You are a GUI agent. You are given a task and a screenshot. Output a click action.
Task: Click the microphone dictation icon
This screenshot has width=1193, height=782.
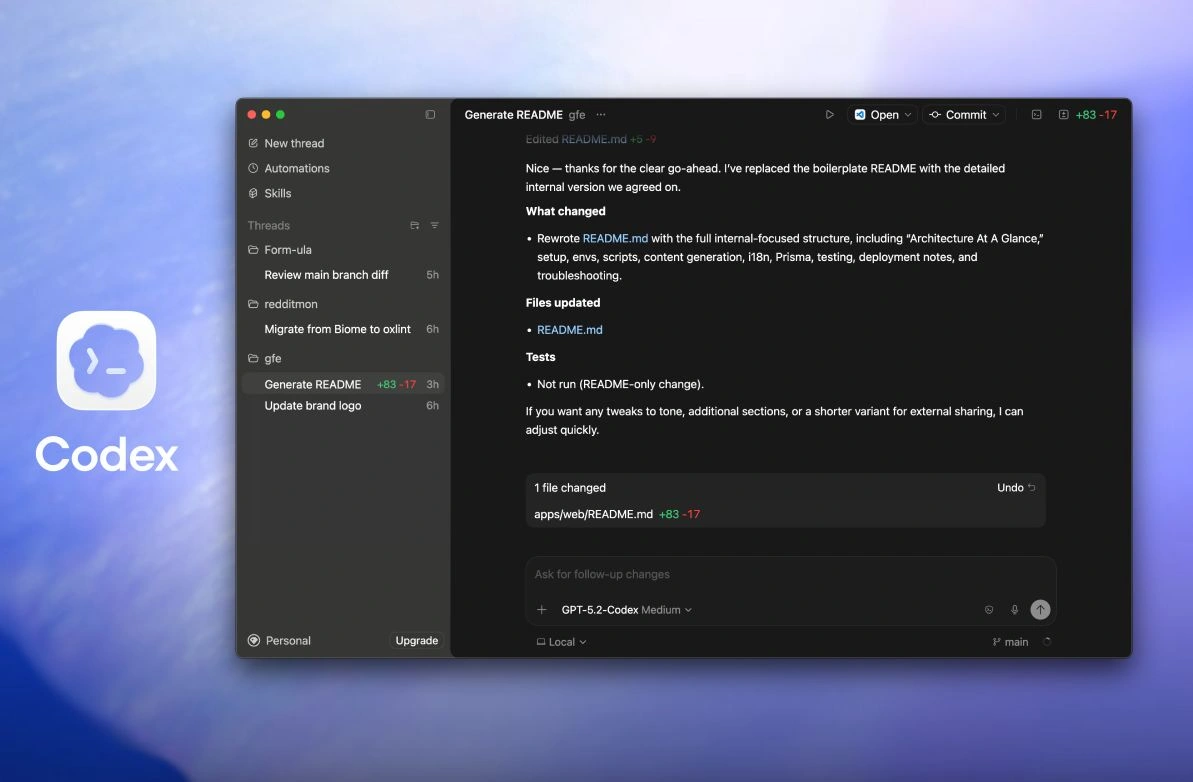[1014, 609]
